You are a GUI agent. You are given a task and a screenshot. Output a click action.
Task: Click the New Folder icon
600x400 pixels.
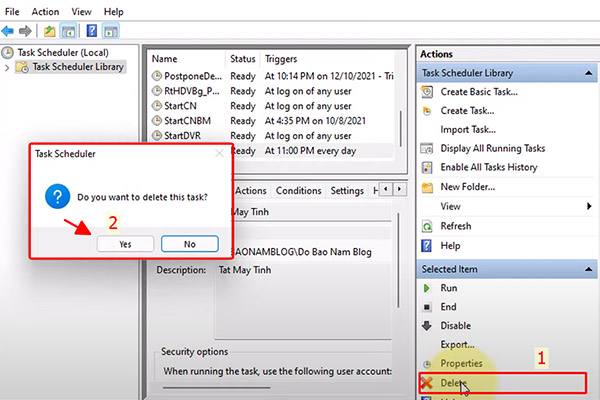427,187
